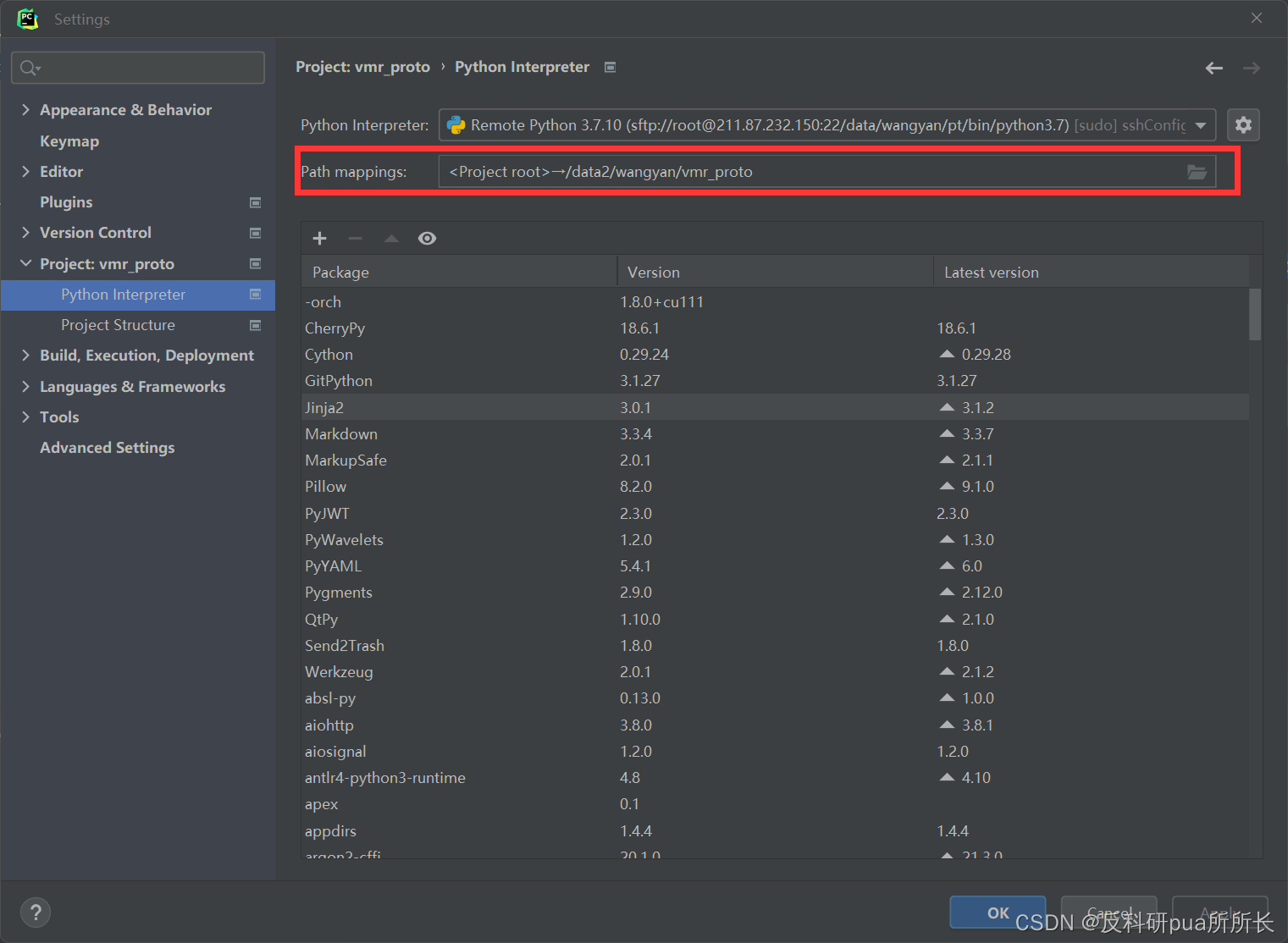Sort by Package column header
The height and width of the screenshot is (943, 1288).
[460, 273]
